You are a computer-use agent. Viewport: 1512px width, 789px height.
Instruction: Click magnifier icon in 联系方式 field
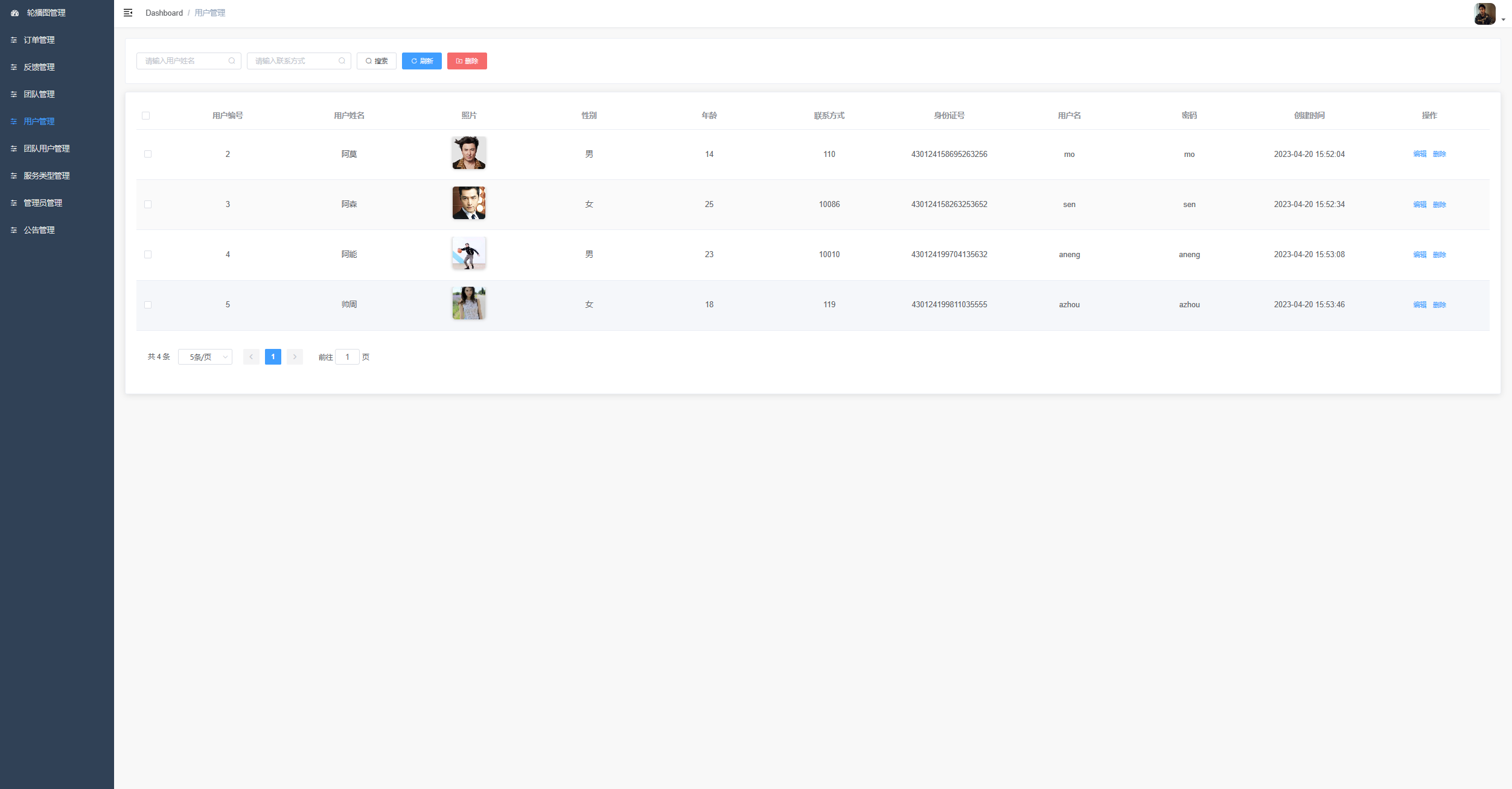pos(342,61)
